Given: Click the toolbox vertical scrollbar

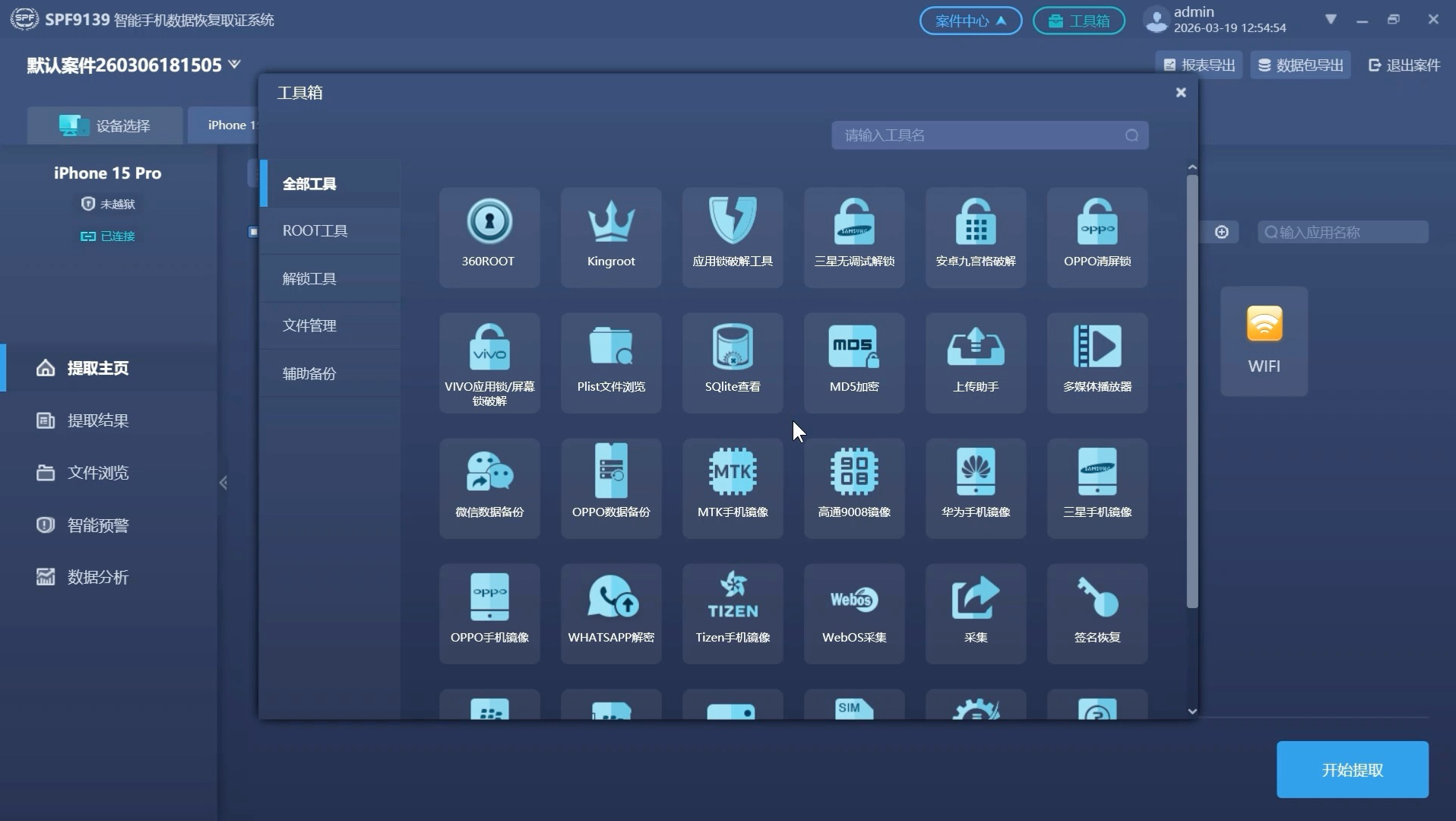Looking at the screenshot, I should click(1192, 391).
